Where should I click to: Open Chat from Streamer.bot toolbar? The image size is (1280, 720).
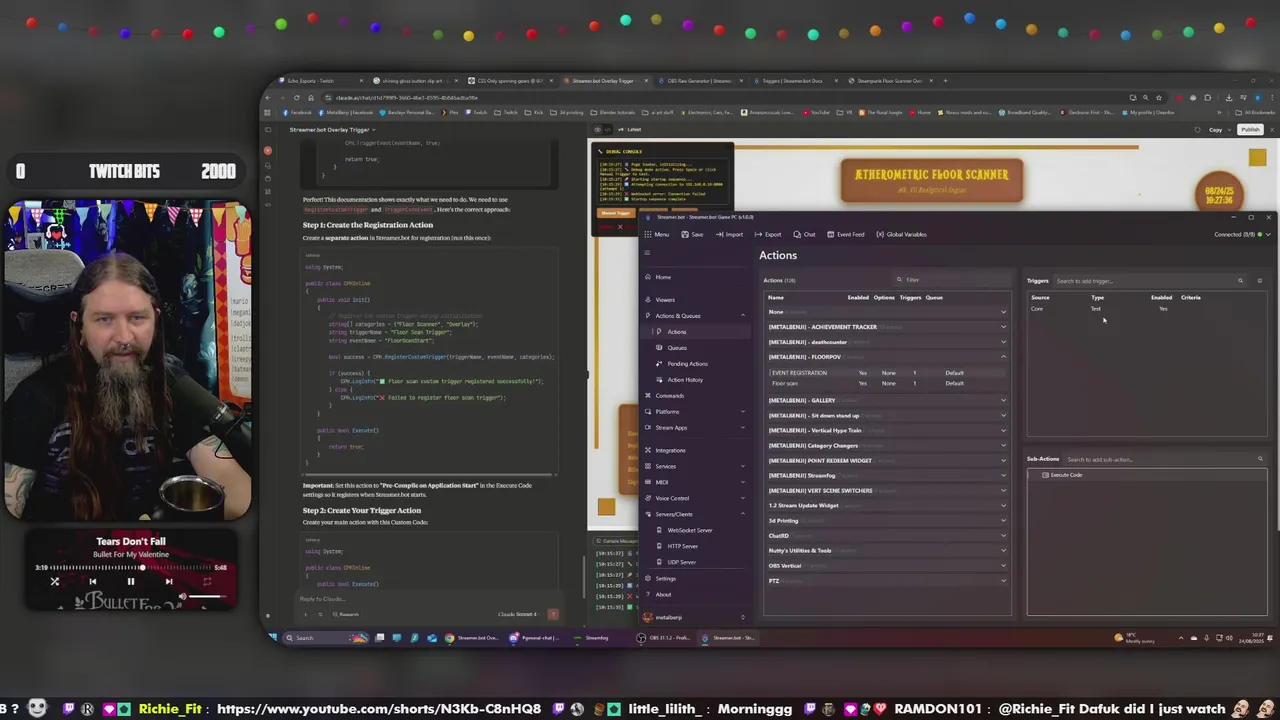(804, 234)
